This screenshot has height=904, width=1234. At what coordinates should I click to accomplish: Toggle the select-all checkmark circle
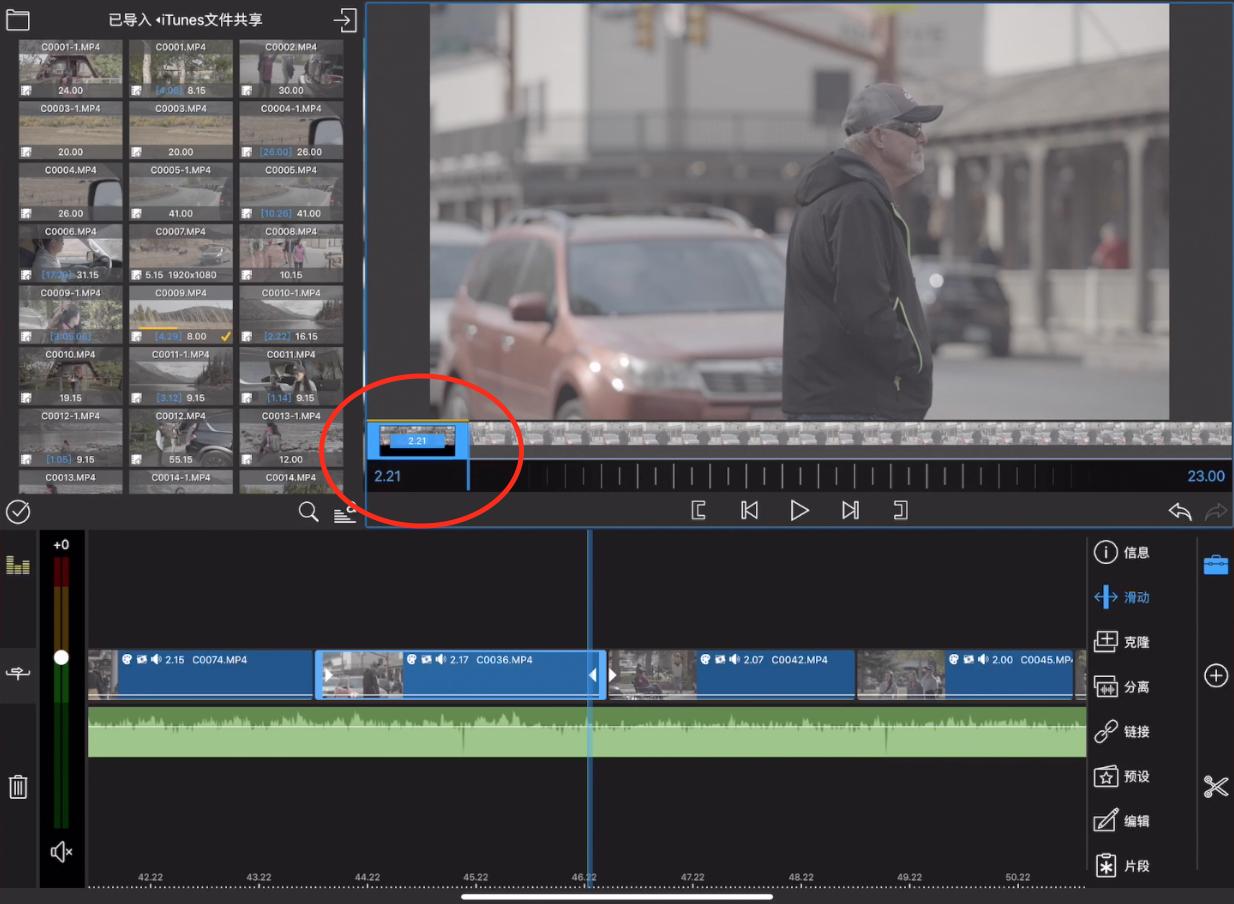coord(18,512)
